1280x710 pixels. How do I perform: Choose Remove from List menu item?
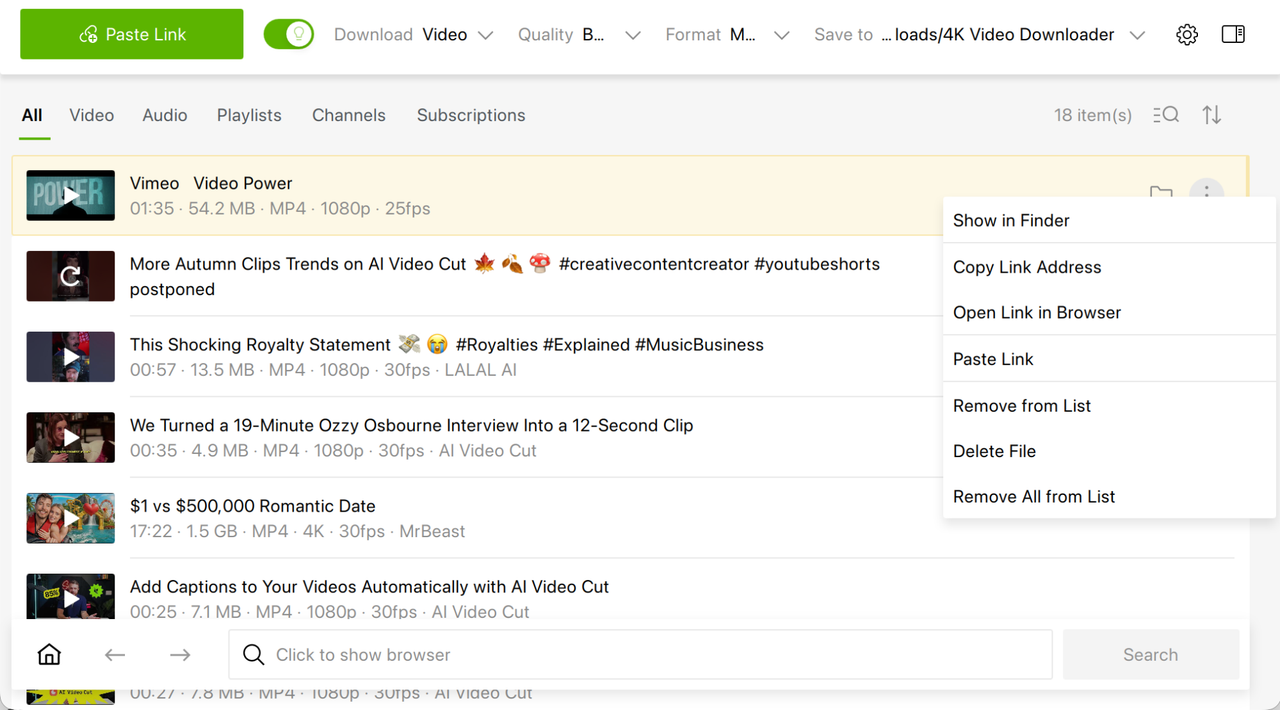click(1109, 406)
